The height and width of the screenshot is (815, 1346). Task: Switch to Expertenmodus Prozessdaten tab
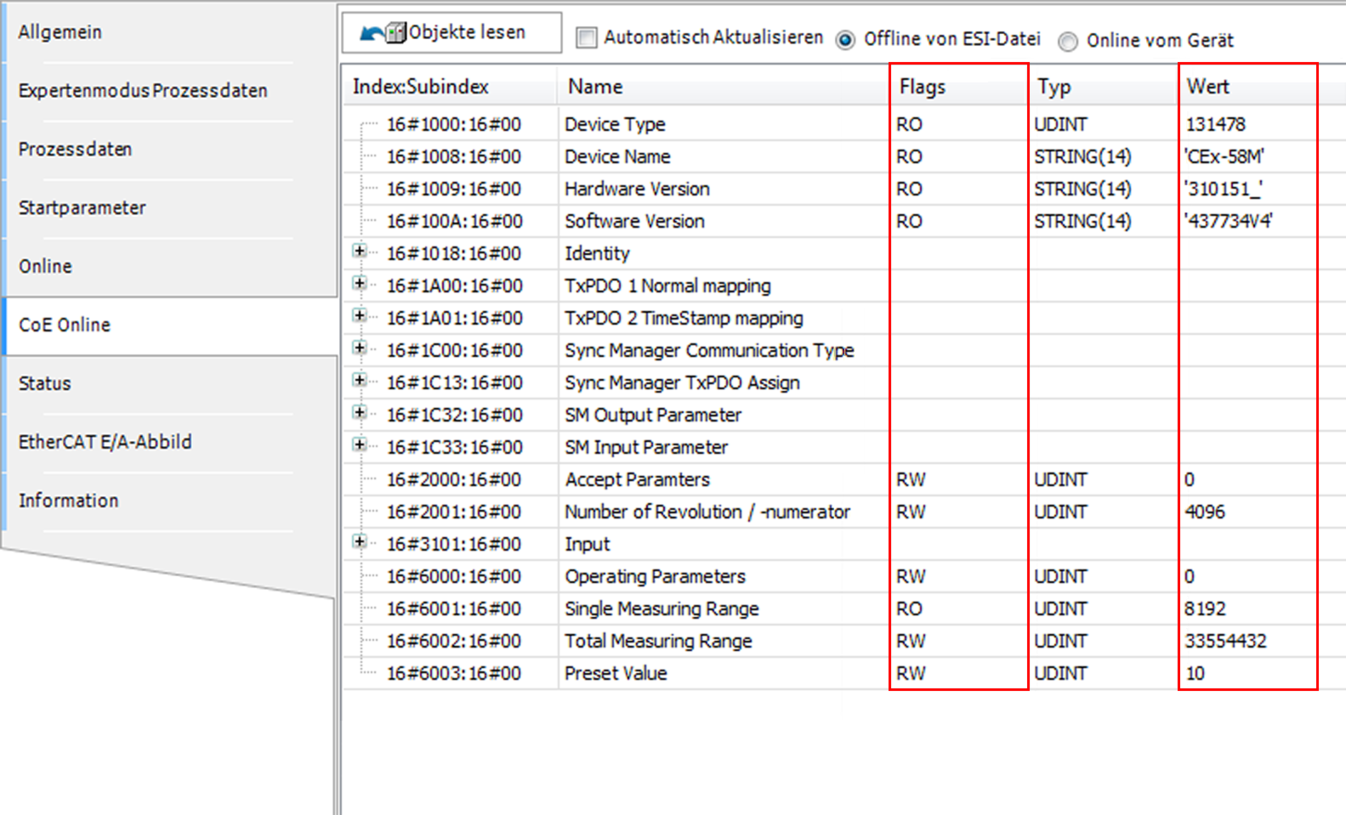[143, 91]
